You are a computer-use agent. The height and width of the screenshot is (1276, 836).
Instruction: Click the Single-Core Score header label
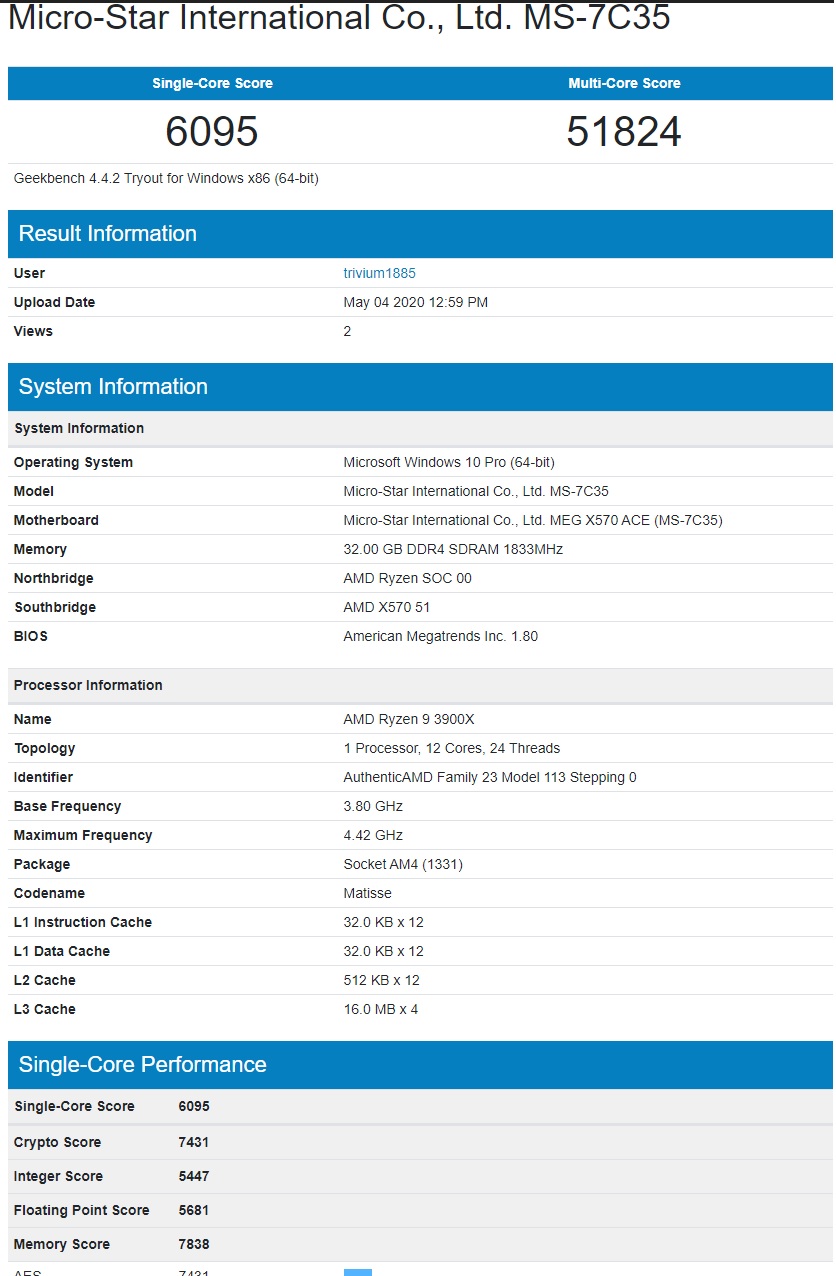click(x=212, y=83)
